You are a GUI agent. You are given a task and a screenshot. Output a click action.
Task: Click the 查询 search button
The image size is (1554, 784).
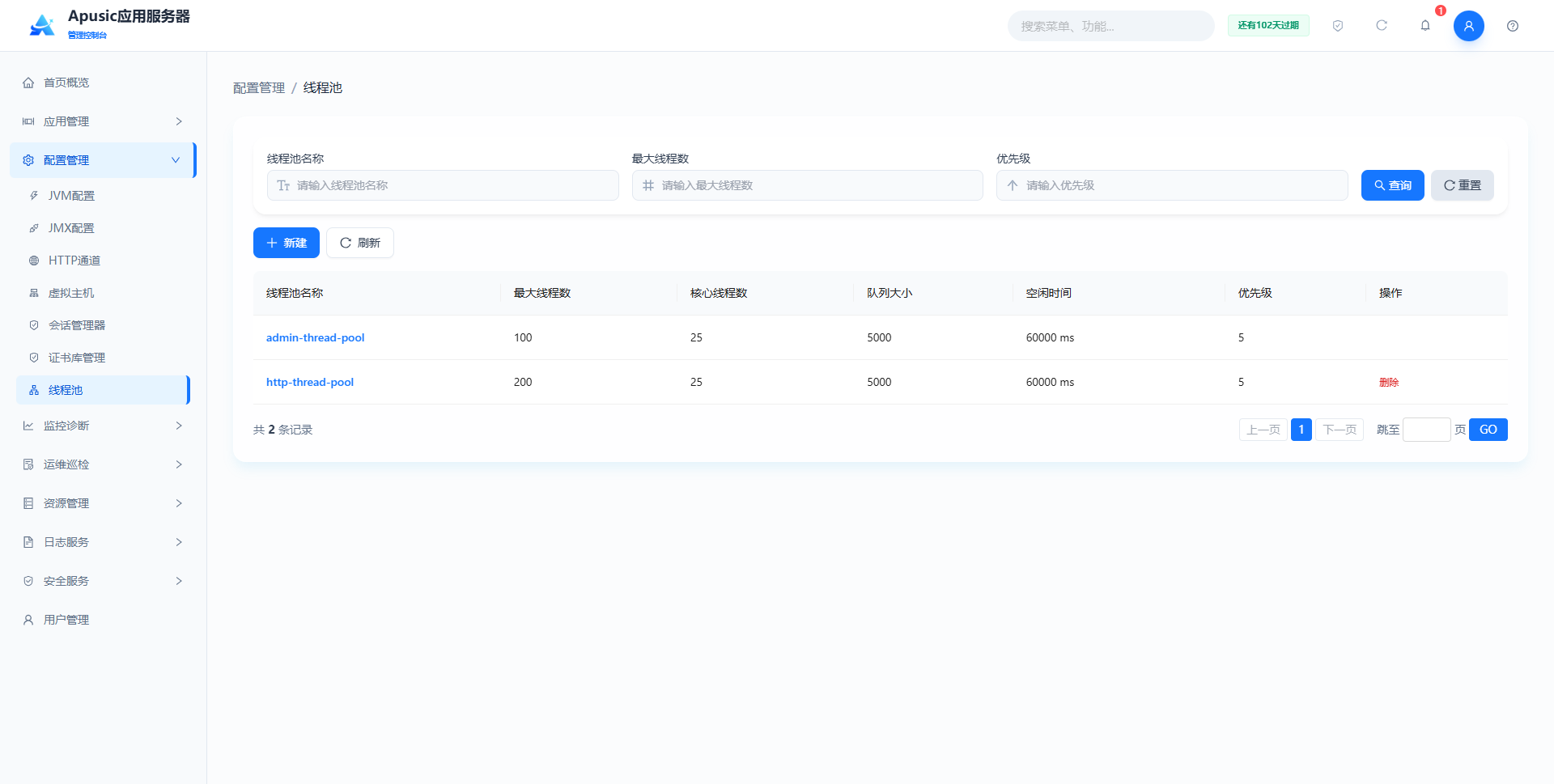click(1392, 185)
